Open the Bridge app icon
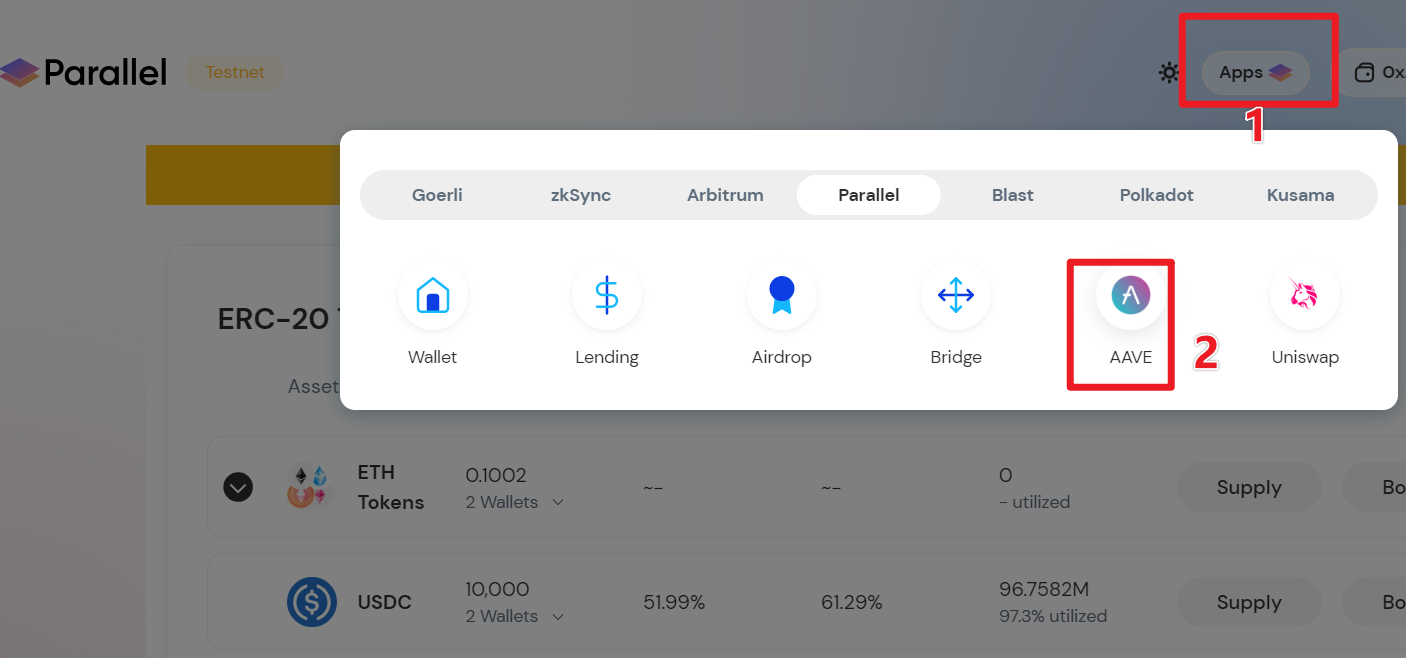Screen dimensions: 1406x658 coord(956,296)
